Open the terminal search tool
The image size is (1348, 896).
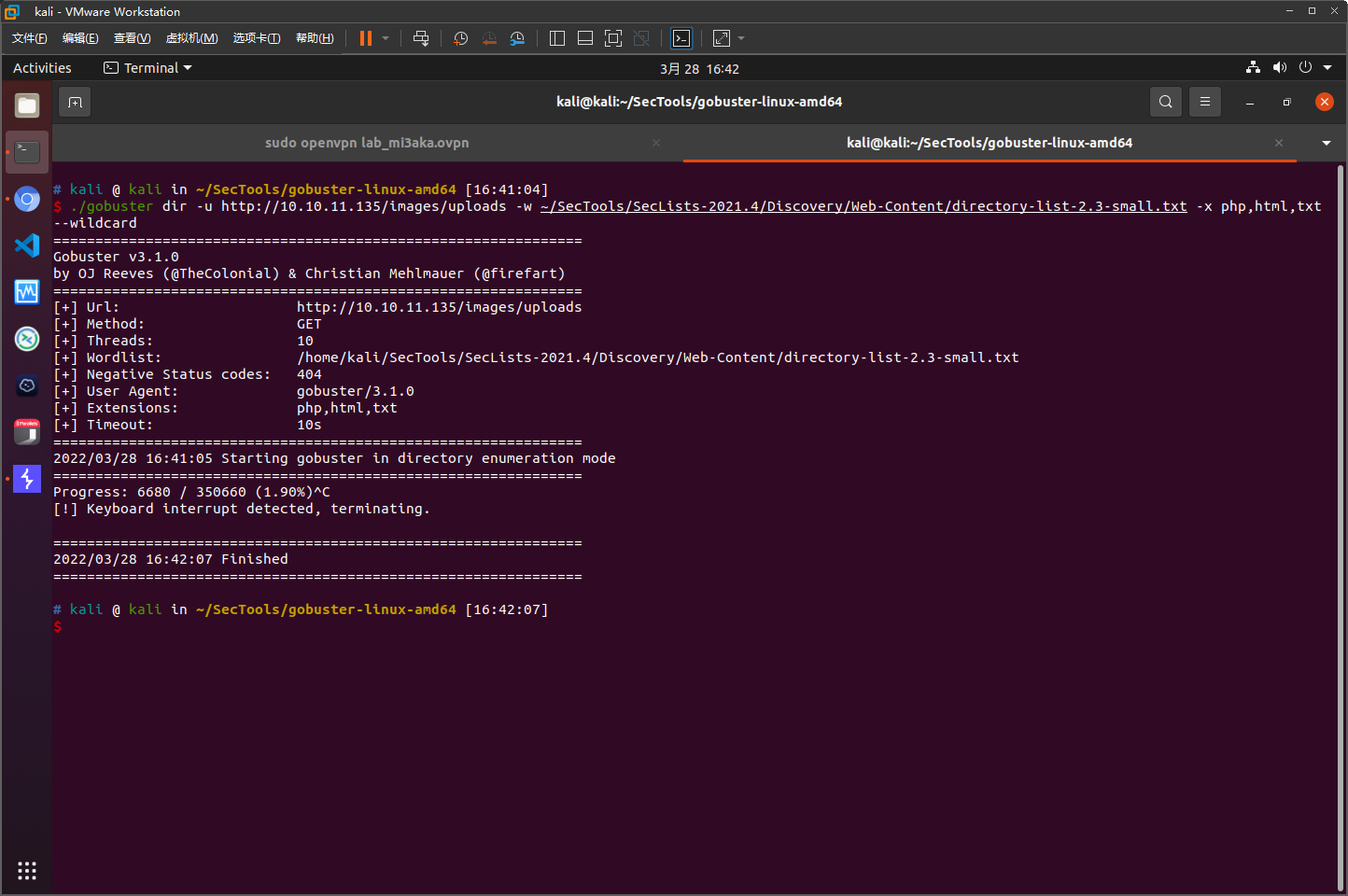[x=1165, y=102]
